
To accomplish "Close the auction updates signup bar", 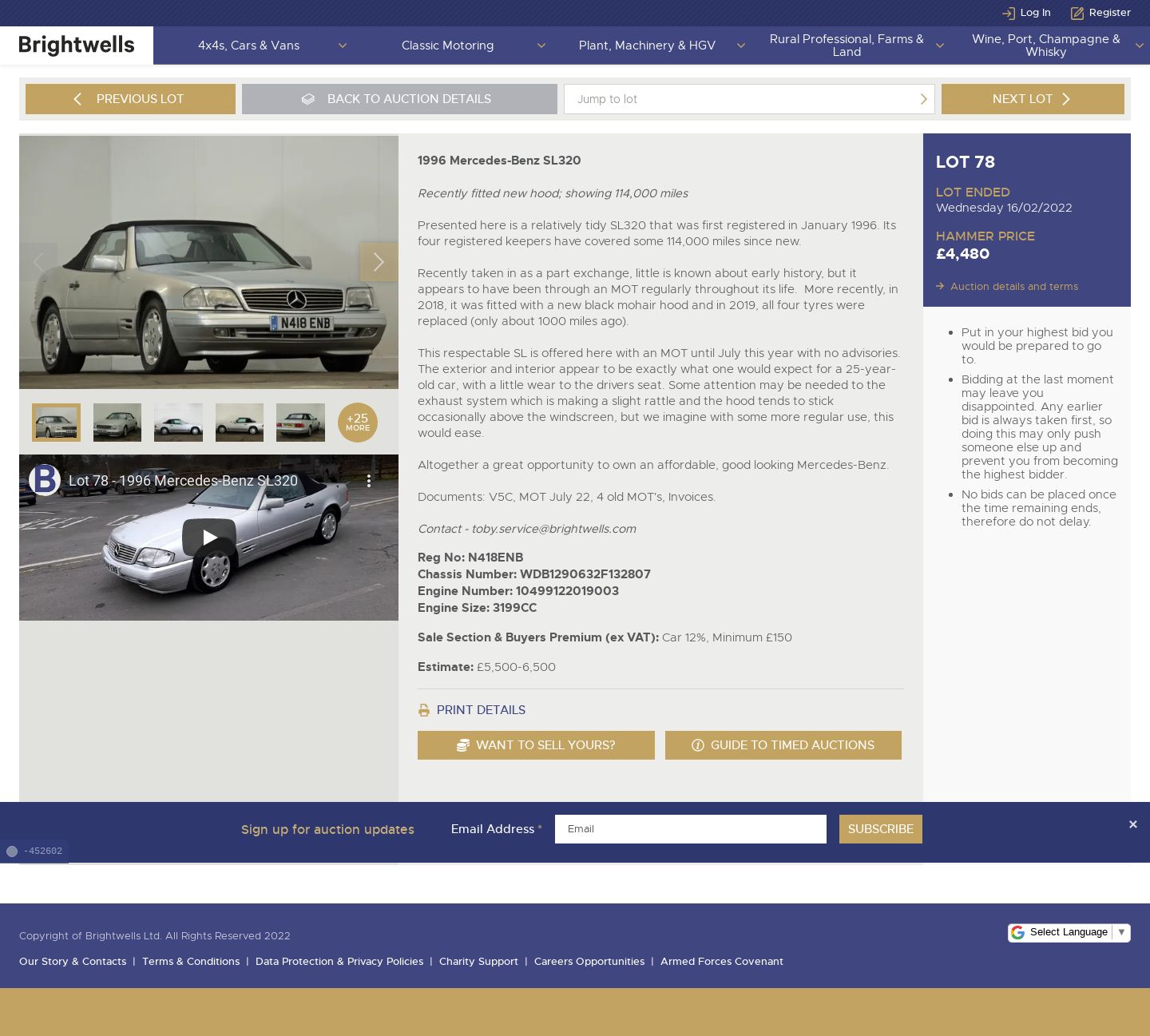I will coord(1132,824).
